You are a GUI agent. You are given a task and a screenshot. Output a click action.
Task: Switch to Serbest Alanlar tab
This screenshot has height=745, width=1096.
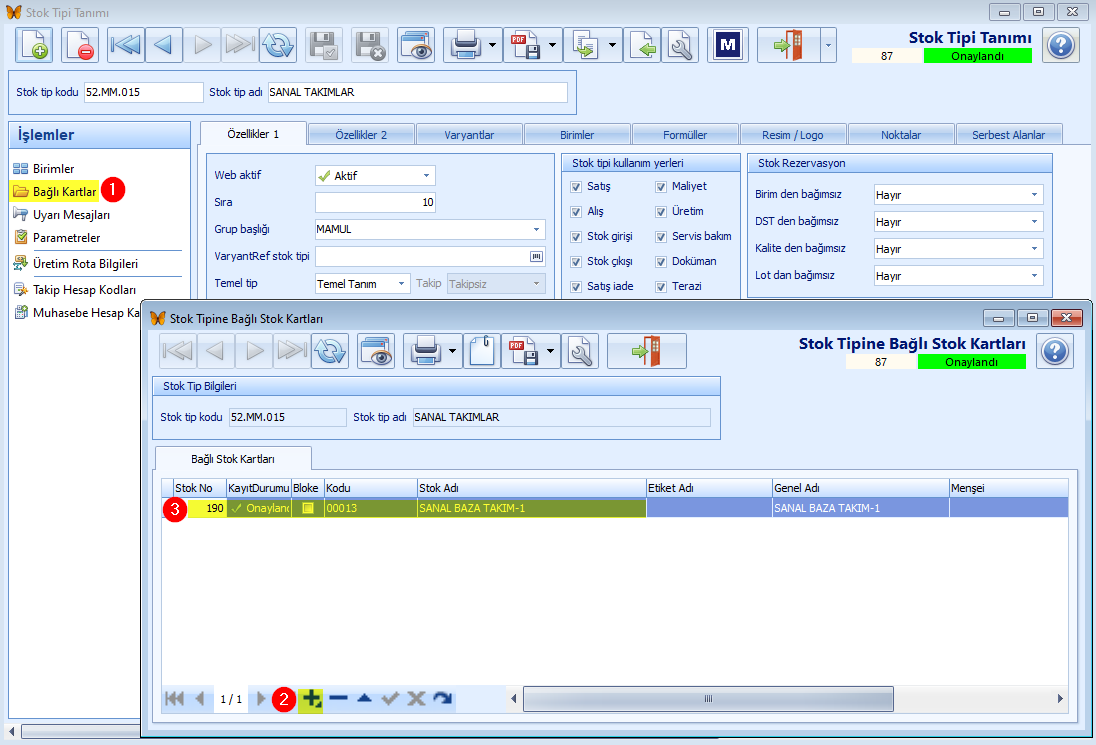(1009, 135)
